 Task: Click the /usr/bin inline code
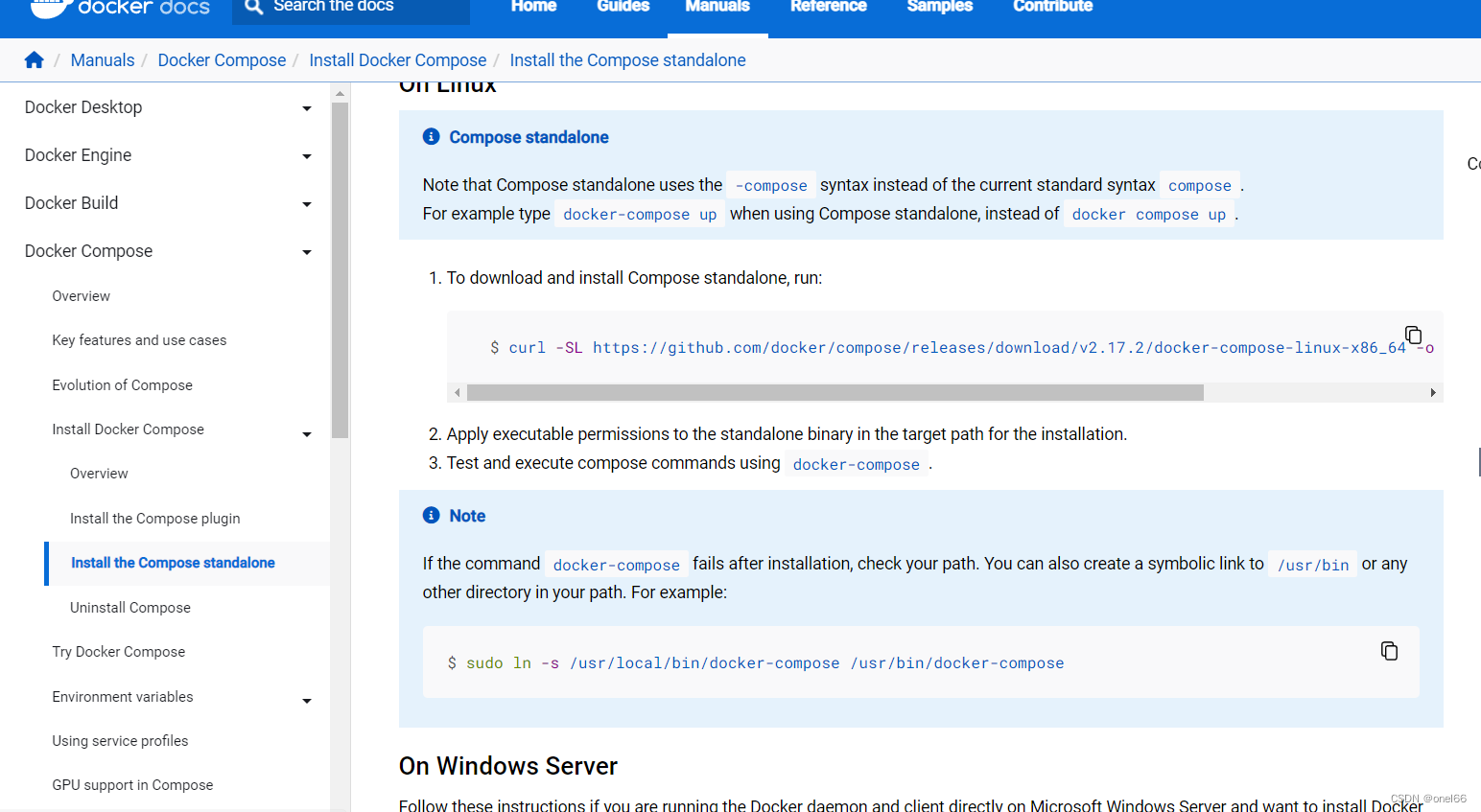pos(1313,565)
